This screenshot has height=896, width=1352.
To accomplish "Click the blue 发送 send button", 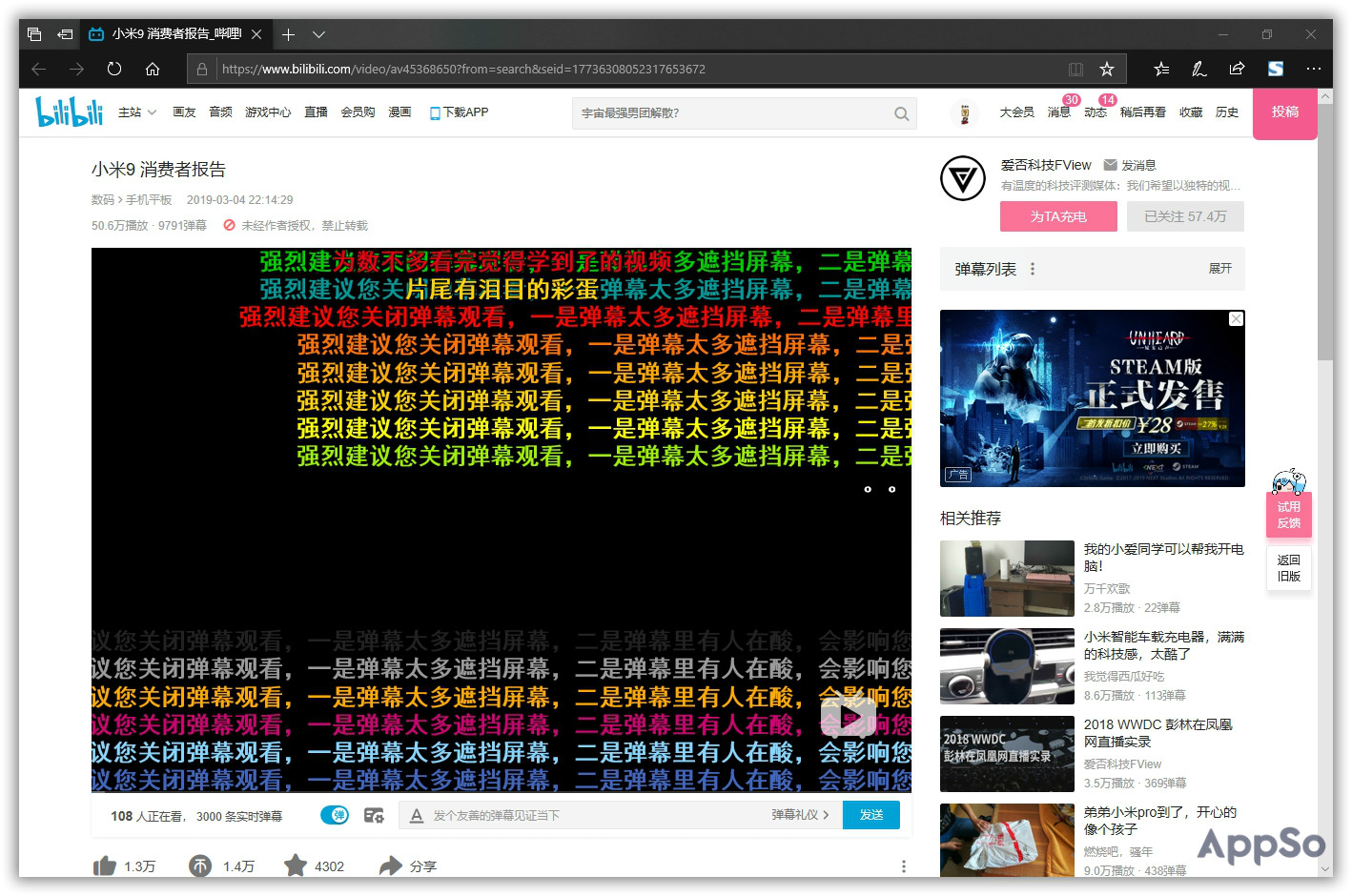I will coord(871,815).
